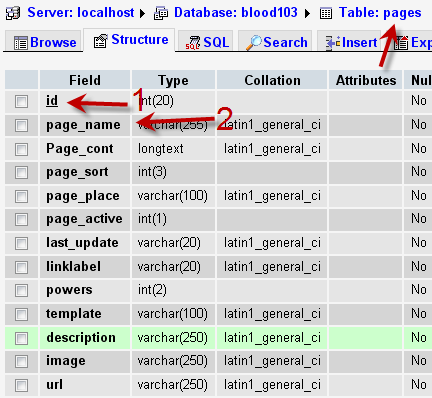Click the database icon beside blood103
Screen dimensions: 432x398
(x=161, y=13)
